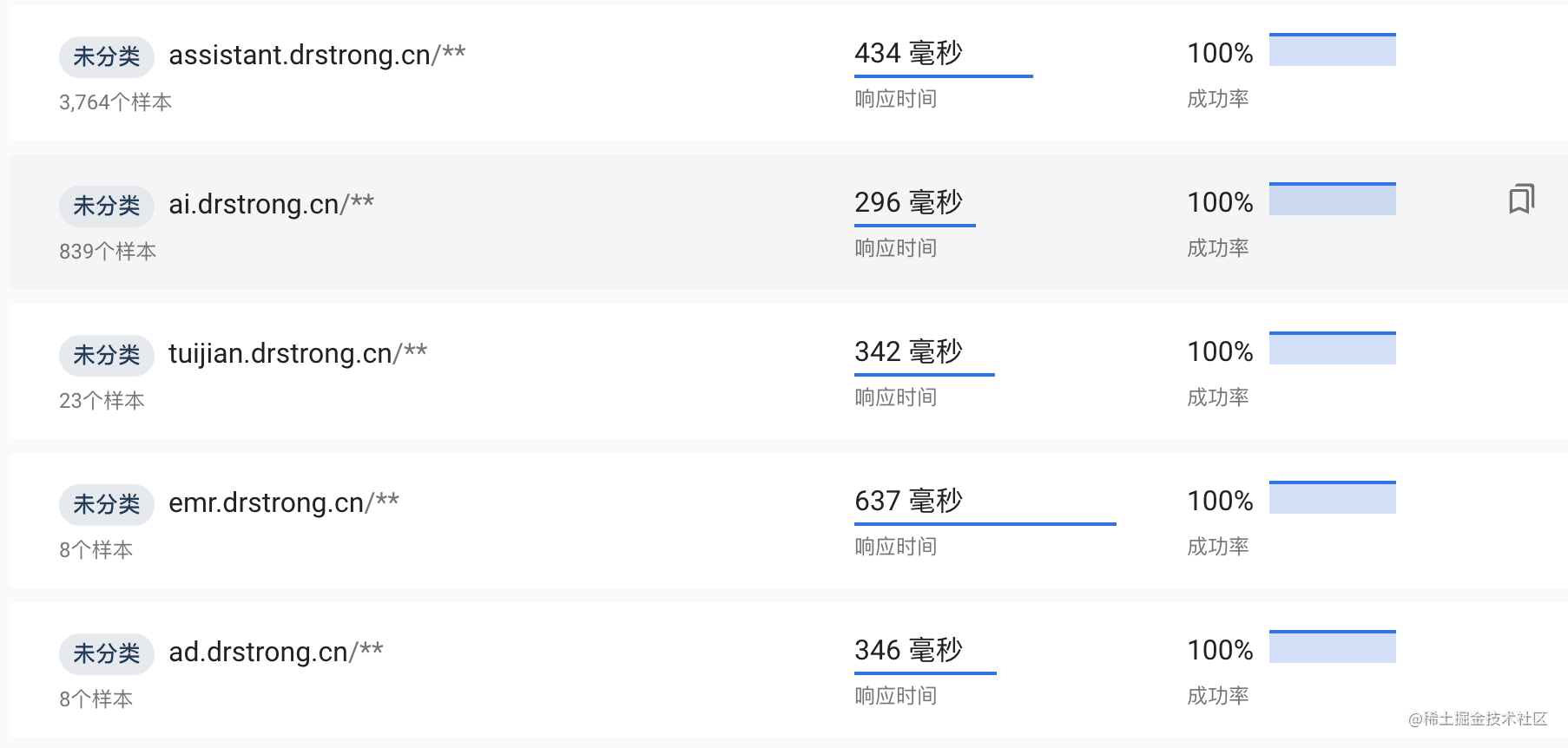Open tuijian.drstrong.cn/** endpoint

tap(298, 353)
